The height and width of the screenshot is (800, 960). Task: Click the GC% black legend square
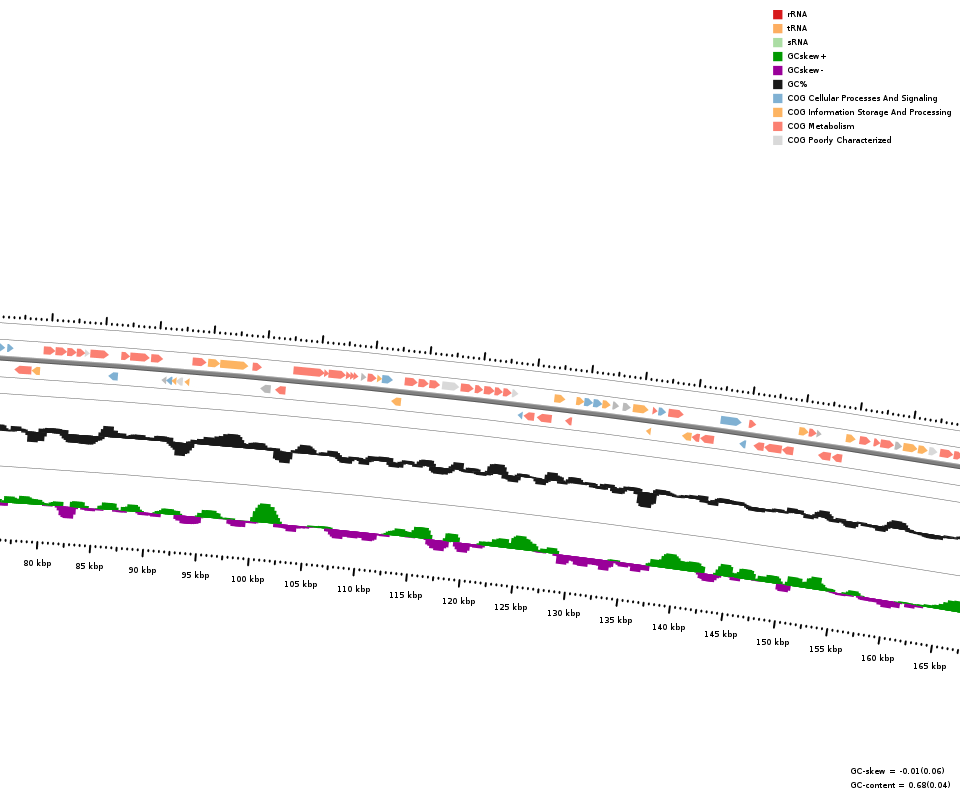(777, 84)
